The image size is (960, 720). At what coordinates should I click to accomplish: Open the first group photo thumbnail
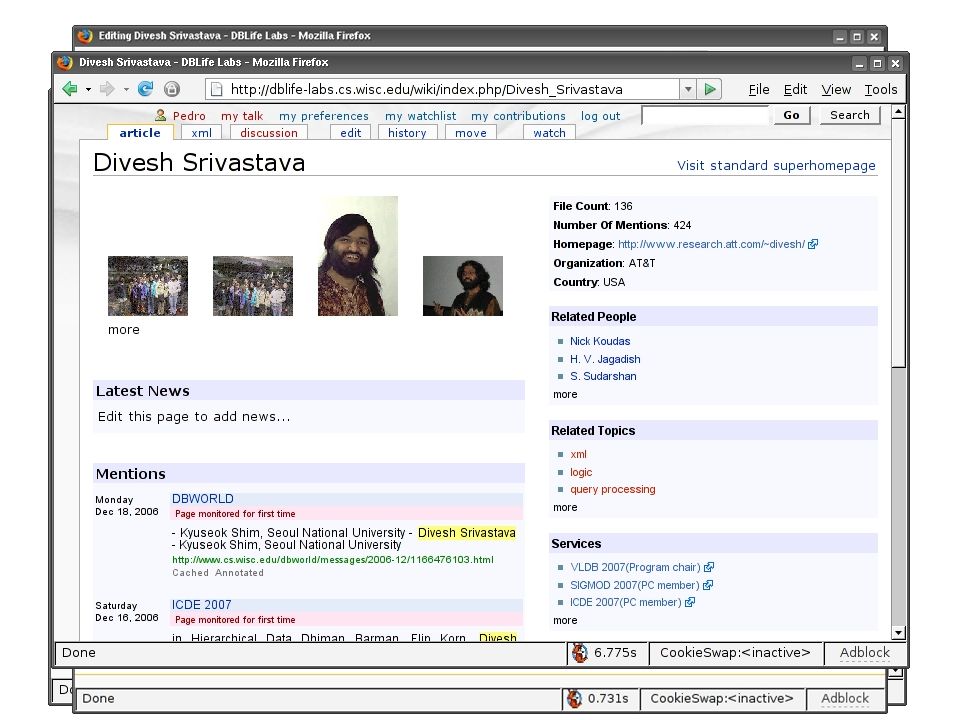(148, 286)
